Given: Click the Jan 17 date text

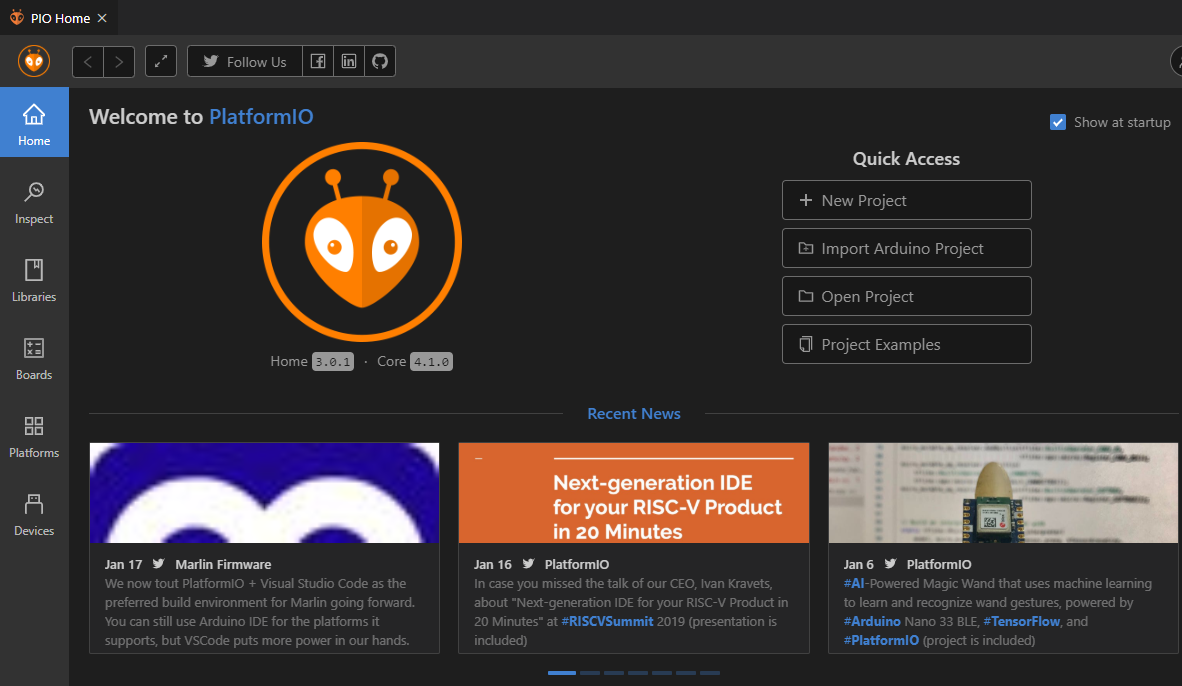Looking at the screenshot, I should coord(124,565).
